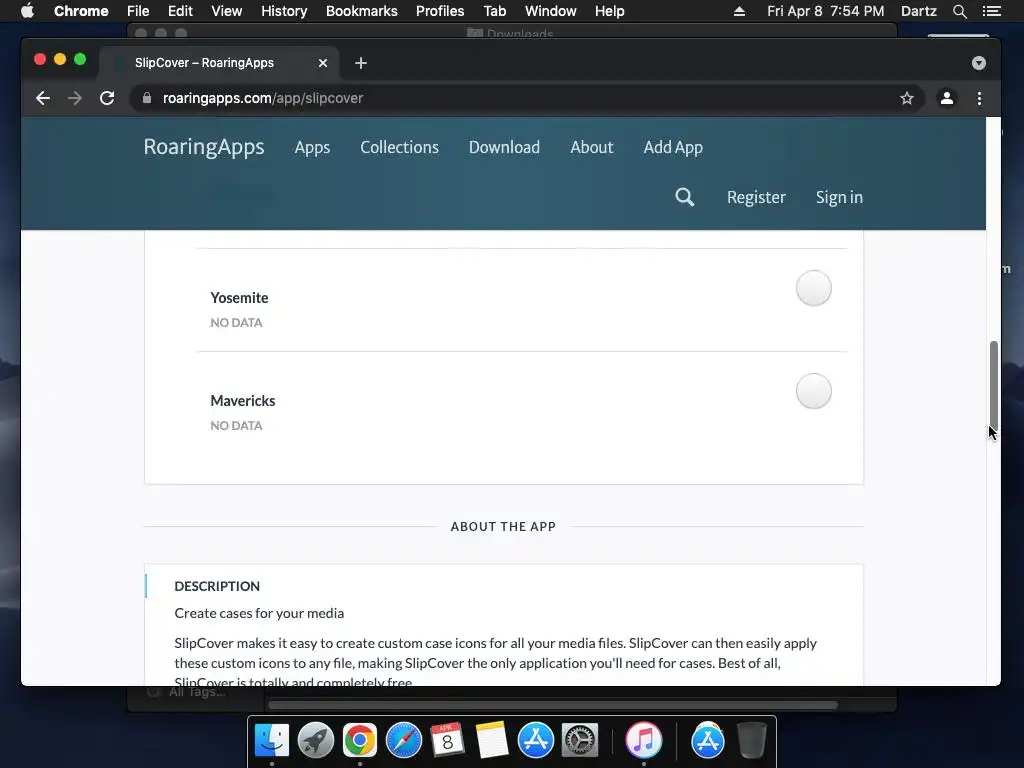This screenshot has height=768, width=1024.
Task: Click the eject icon in menu bar
Action: click(739, 11)
